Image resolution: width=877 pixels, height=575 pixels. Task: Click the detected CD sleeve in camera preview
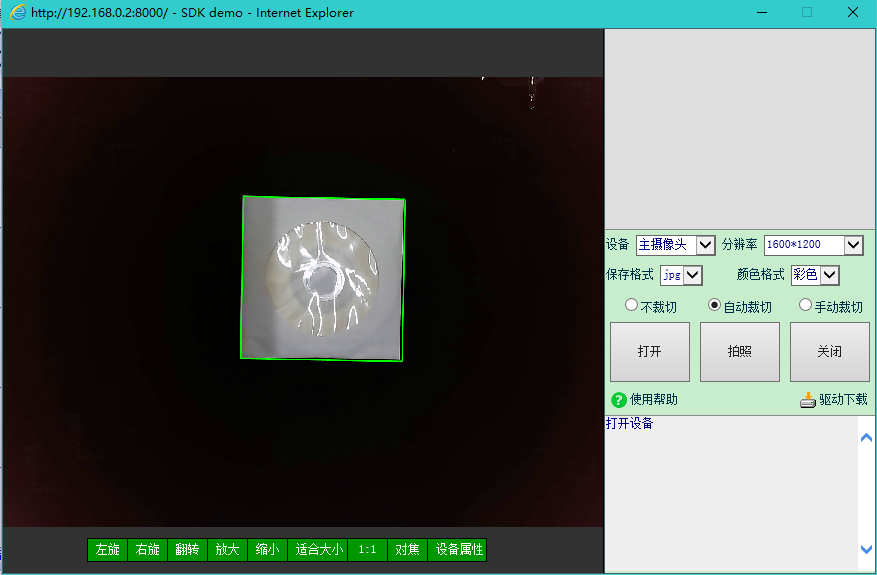[323, 279]
